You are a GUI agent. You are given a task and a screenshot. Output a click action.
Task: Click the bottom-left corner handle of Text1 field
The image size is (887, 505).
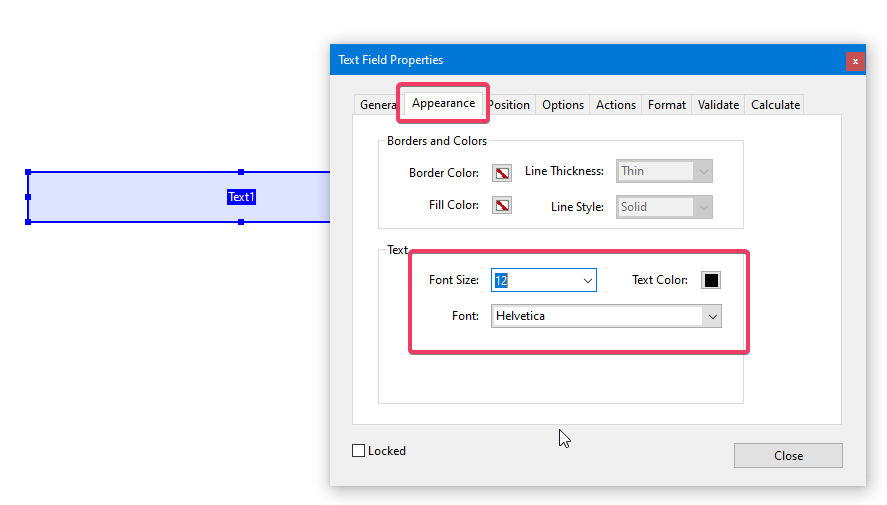pos(28,222)
